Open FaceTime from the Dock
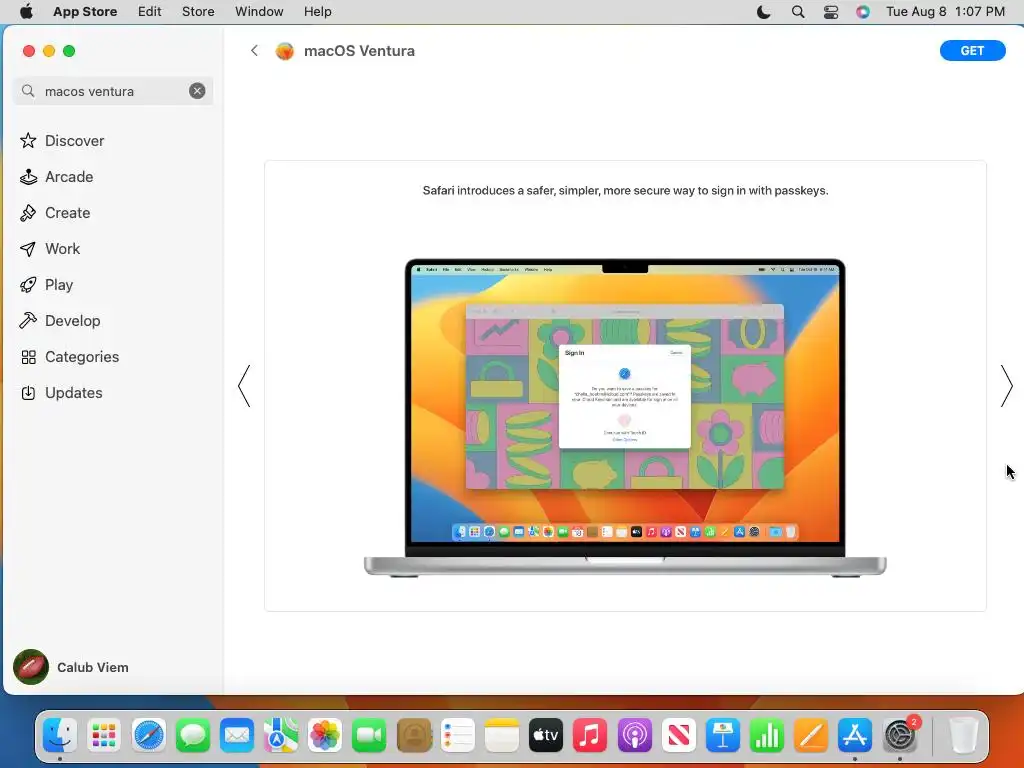The image size is (1024, 768). [369, 735]
